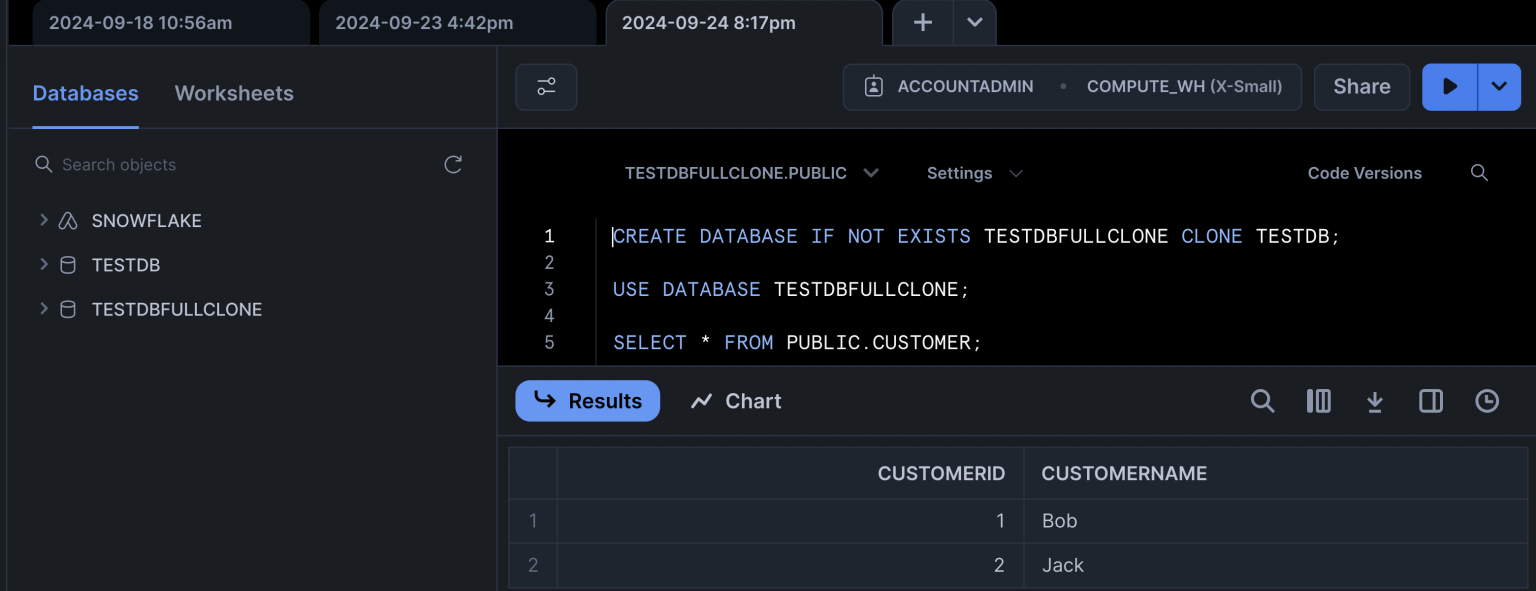Expand the TESTDBFULLCLONE database node
This screenshot has height=591, width=1536.
(x=43, y=309)
